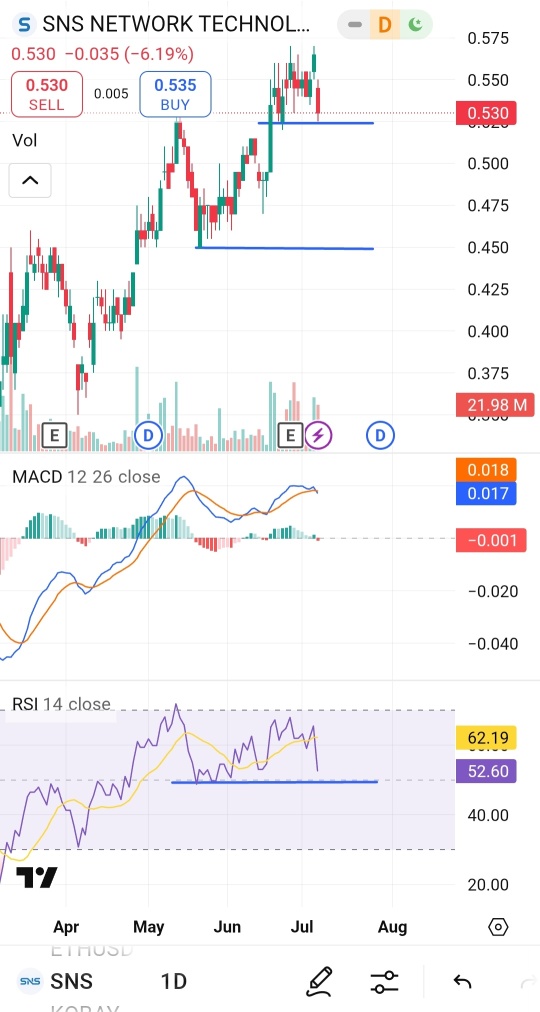Tap the 0.450 price scale label
This screenshot has width=540, height=1012.
[x=488, y=248]
